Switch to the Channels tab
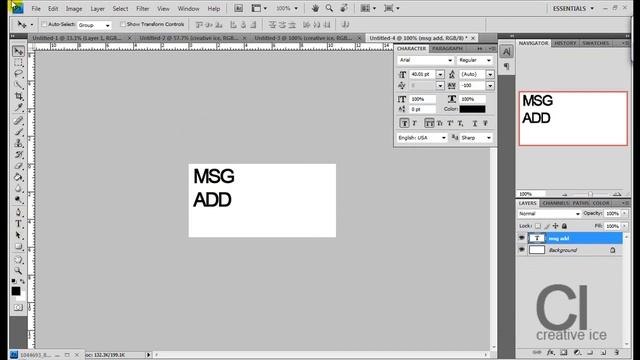The image size is (640, 360). coord(556,203)
